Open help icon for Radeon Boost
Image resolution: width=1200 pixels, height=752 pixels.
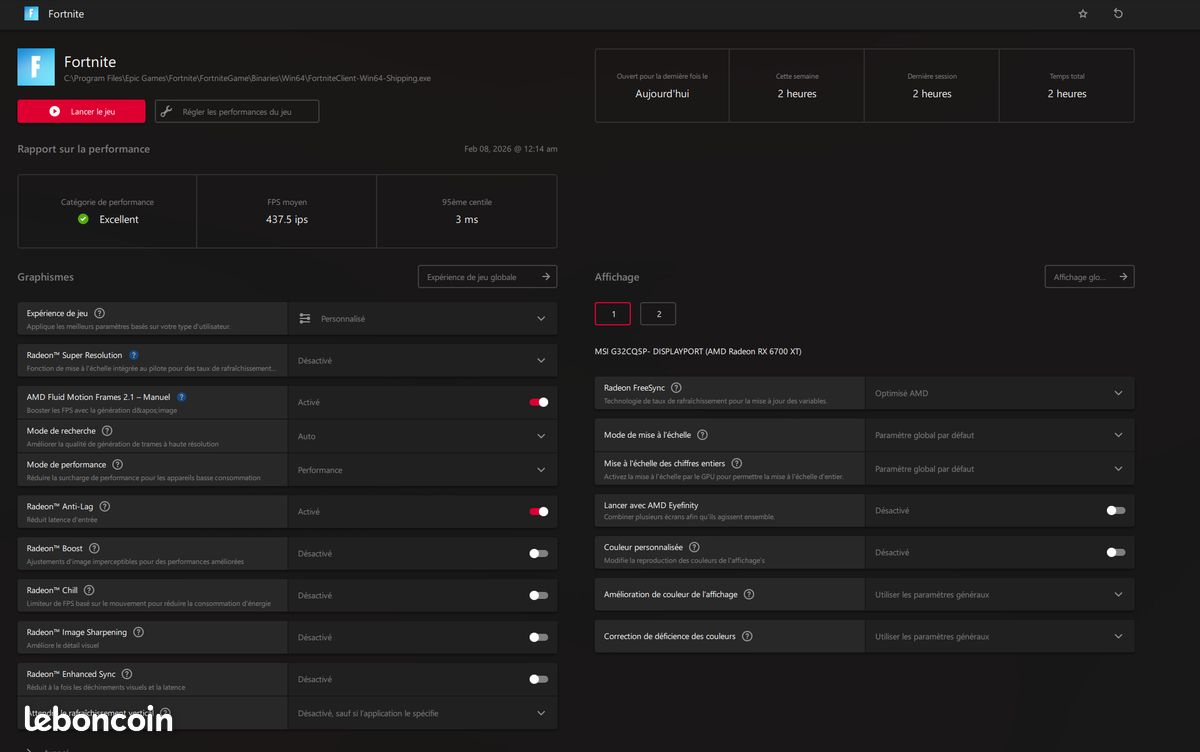pos(94,549)
